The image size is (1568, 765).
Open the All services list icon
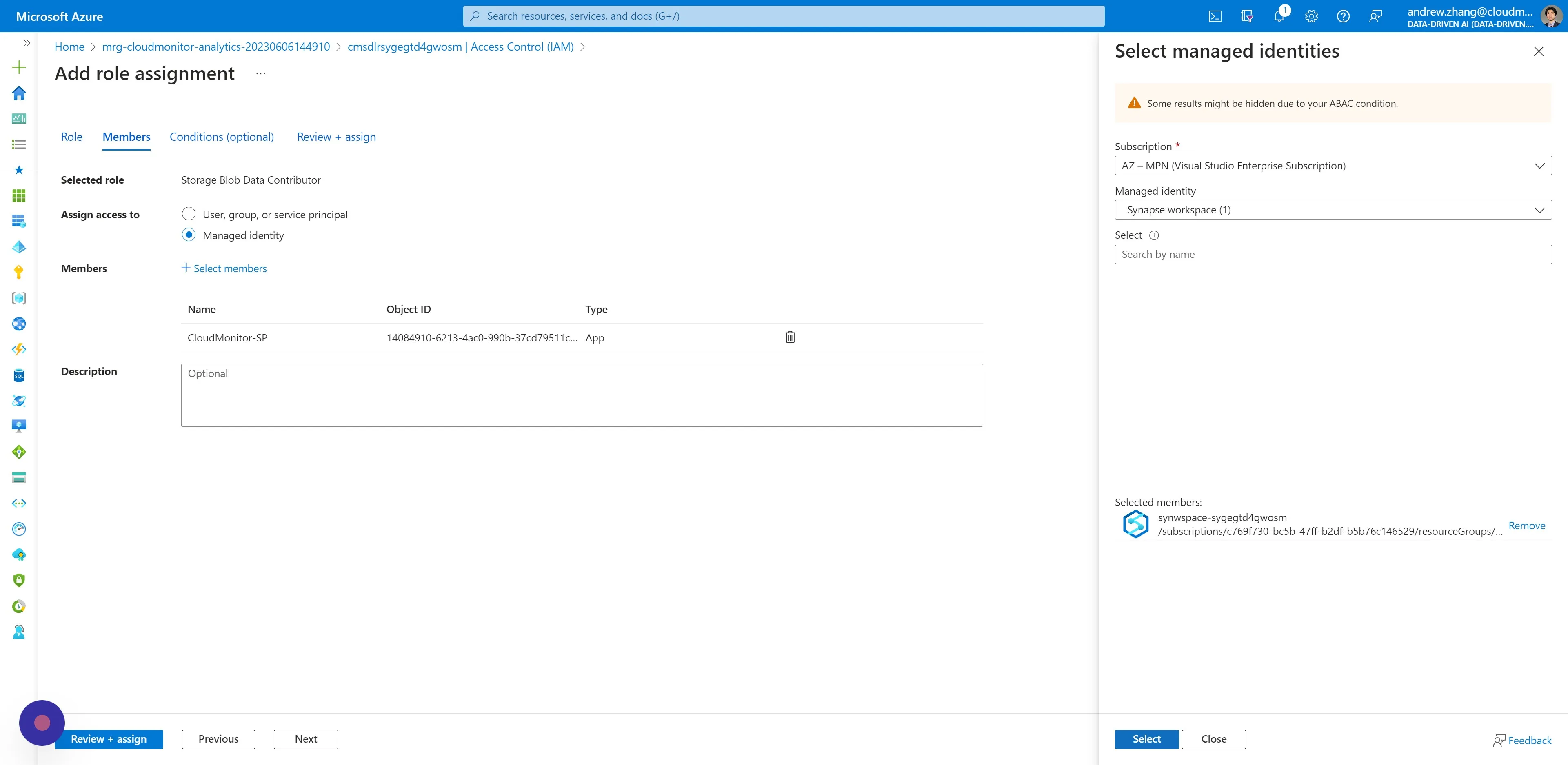coord(19,144)
